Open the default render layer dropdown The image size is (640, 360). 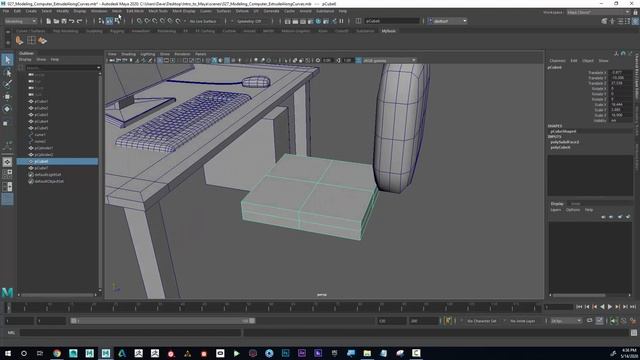click(448, 21)
